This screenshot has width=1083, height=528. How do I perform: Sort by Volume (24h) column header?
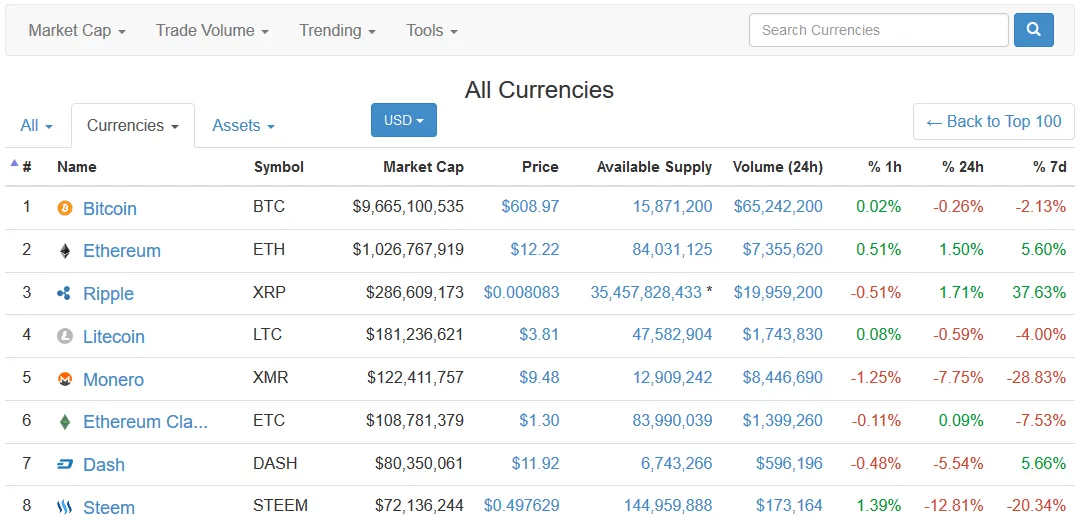(778, 167)
